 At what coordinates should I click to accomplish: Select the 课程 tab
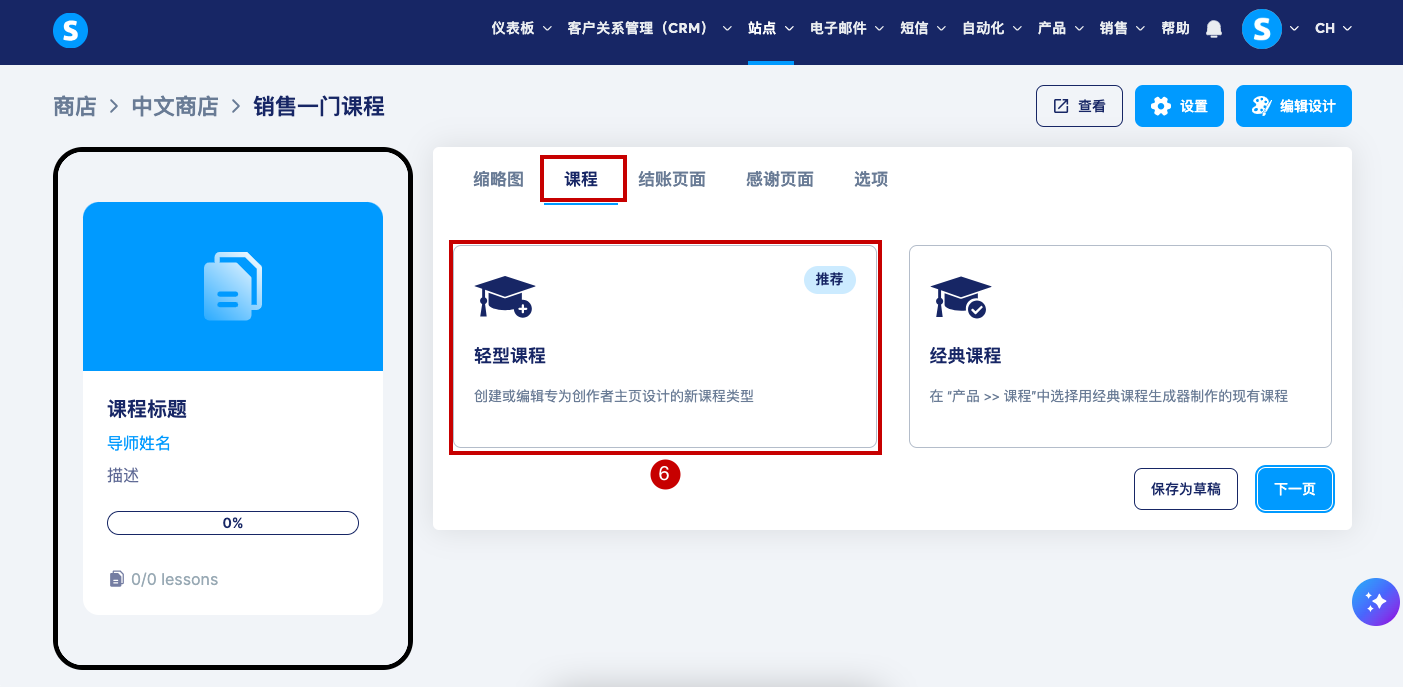(581, 179)
